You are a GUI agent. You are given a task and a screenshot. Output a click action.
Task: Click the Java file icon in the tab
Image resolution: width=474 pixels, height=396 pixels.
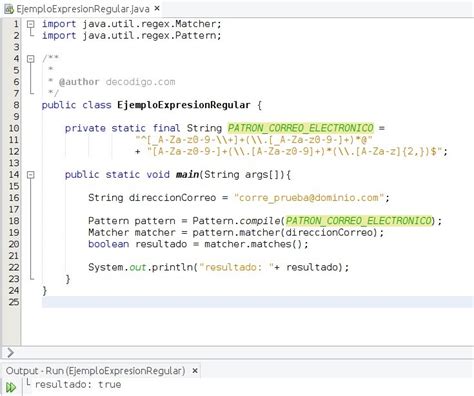click(9, 9)
